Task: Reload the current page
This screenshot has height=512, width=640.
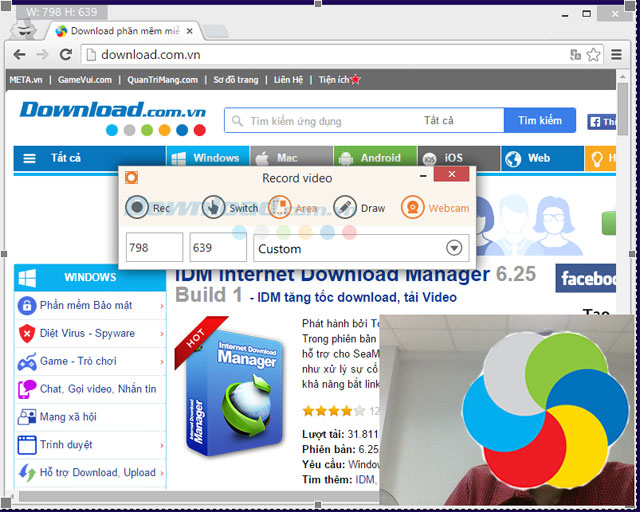Action: 66,54
